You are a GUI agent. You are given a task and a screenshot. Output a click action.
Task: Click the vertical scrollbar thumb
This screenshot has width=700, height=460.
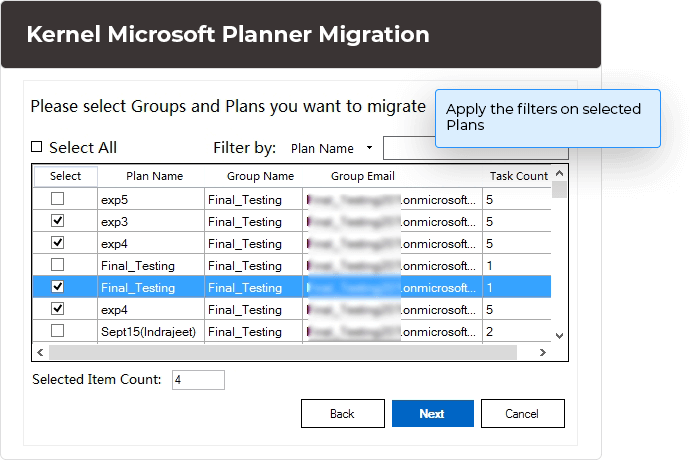coord(559,189)
